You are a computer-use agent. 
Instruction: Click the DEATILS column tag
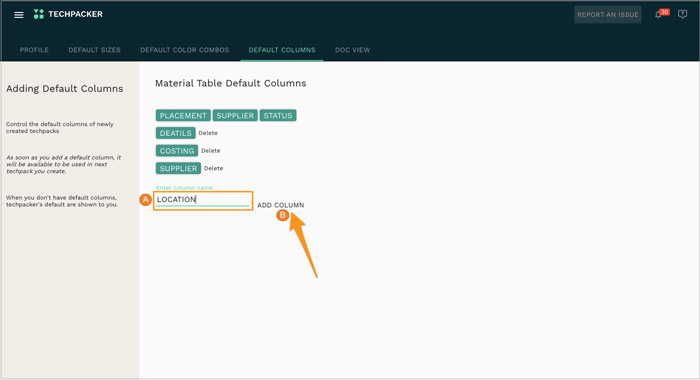point(175,133)
